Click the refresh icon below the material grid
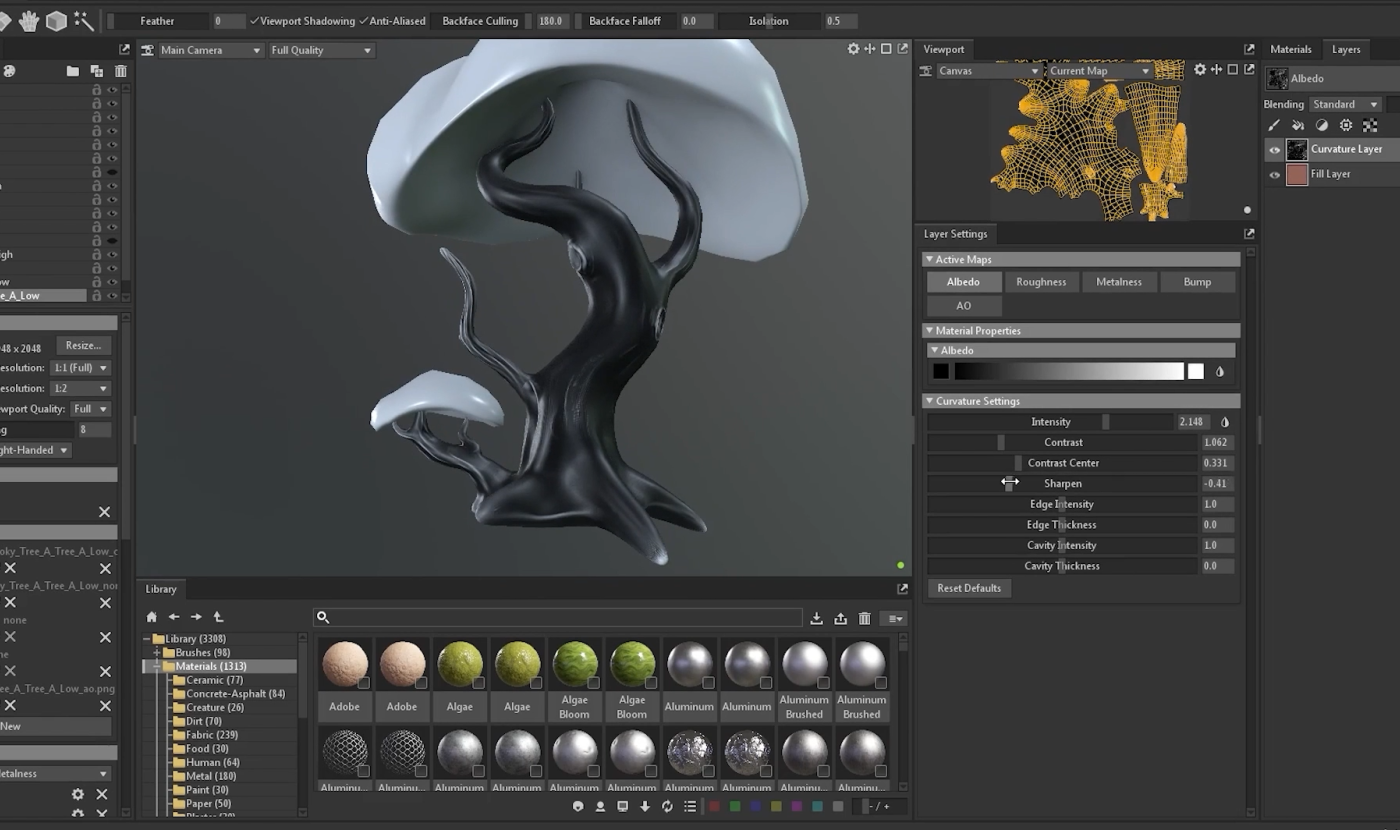This screenshot has height=830, width=1400. 667,806
